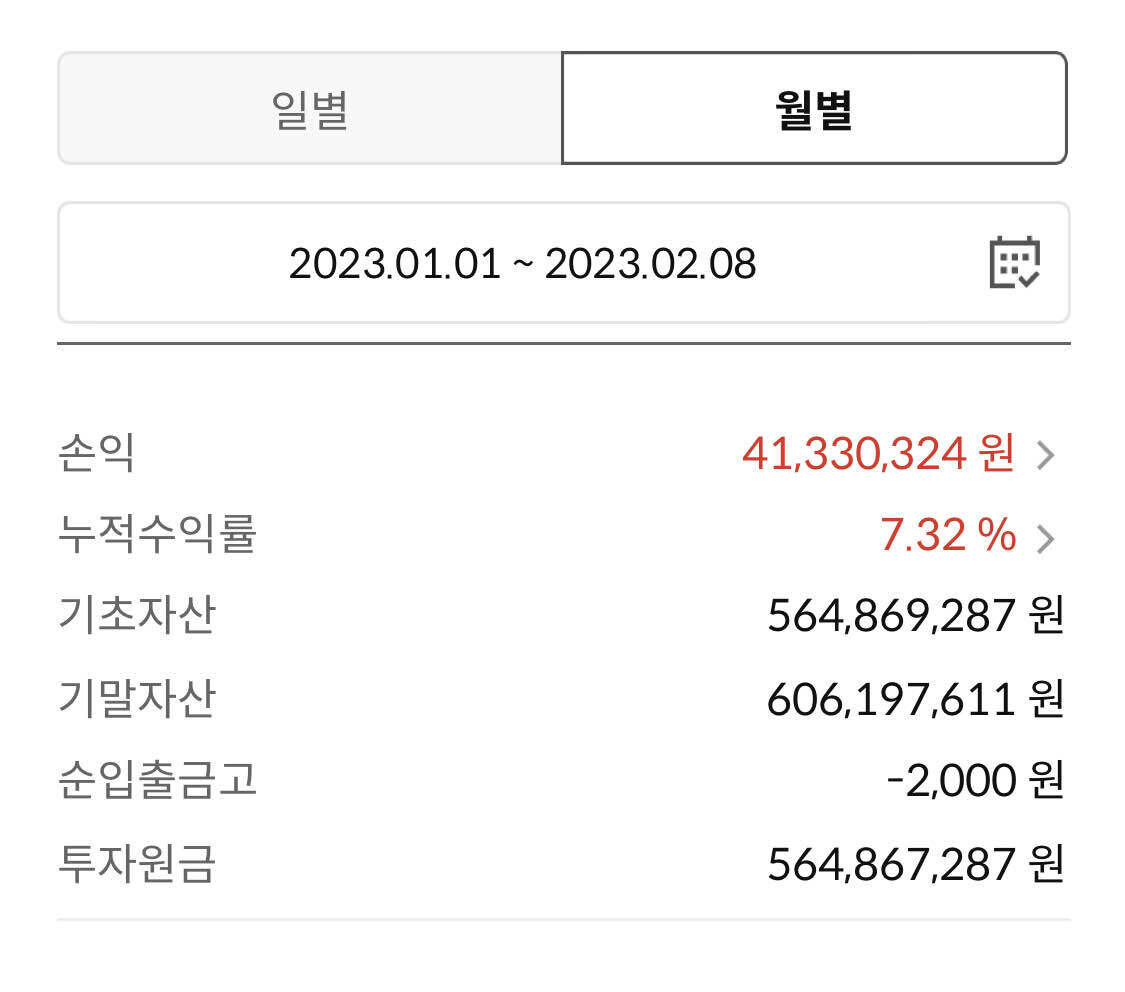Click the chevron next to 손익 amount
Screen dimensions: 1125x992
click(x=1047, y=457)
